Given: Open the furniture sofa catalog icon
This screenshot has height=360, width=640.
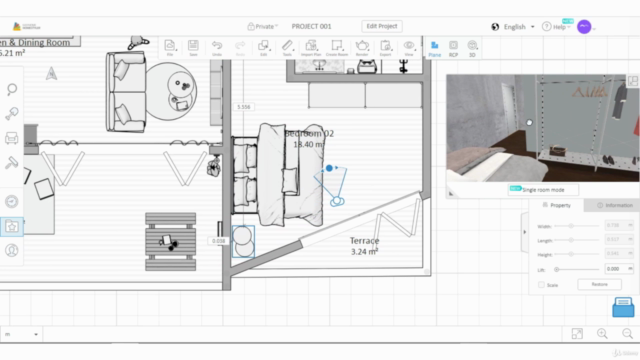Looking at the screenshot, I should 11,138.
